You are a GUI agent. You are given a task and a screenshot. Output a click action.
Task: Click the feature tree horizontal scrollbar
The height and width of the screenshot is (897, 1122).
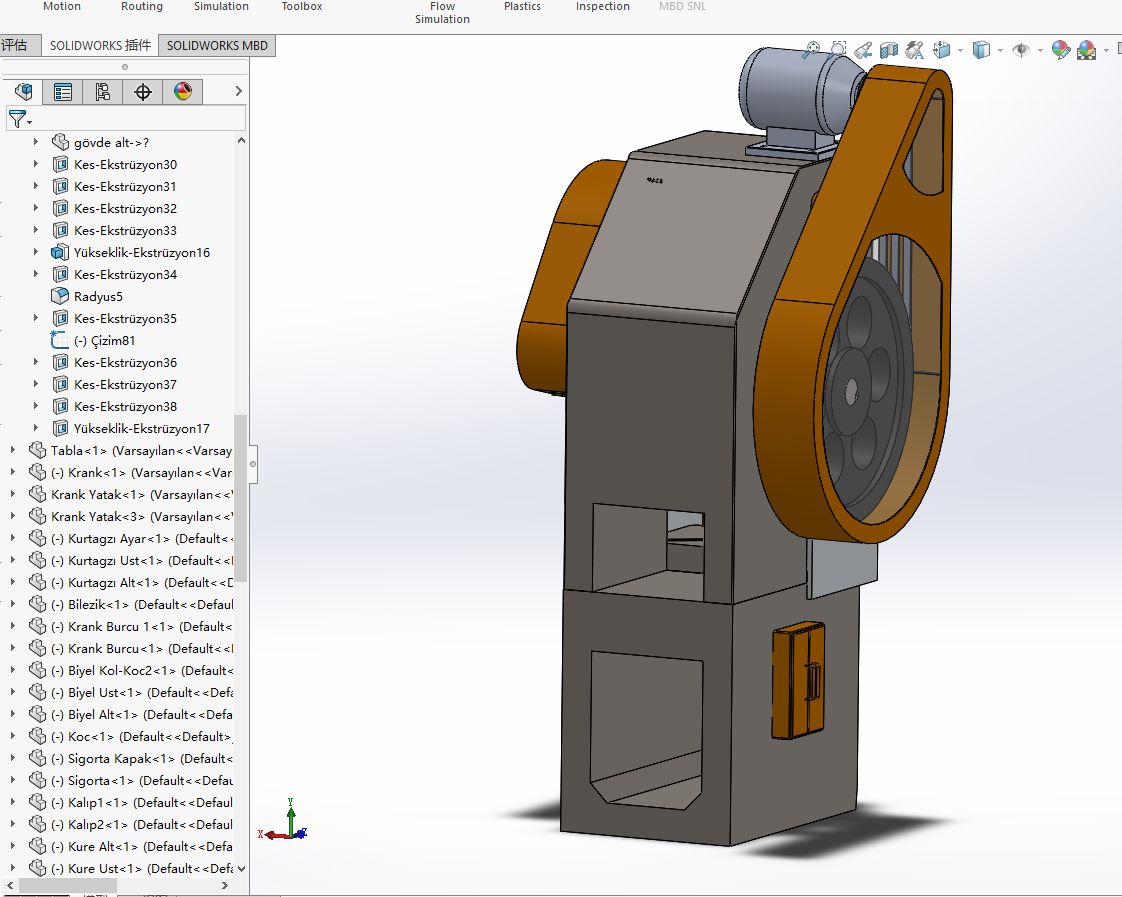pos(70,886)
